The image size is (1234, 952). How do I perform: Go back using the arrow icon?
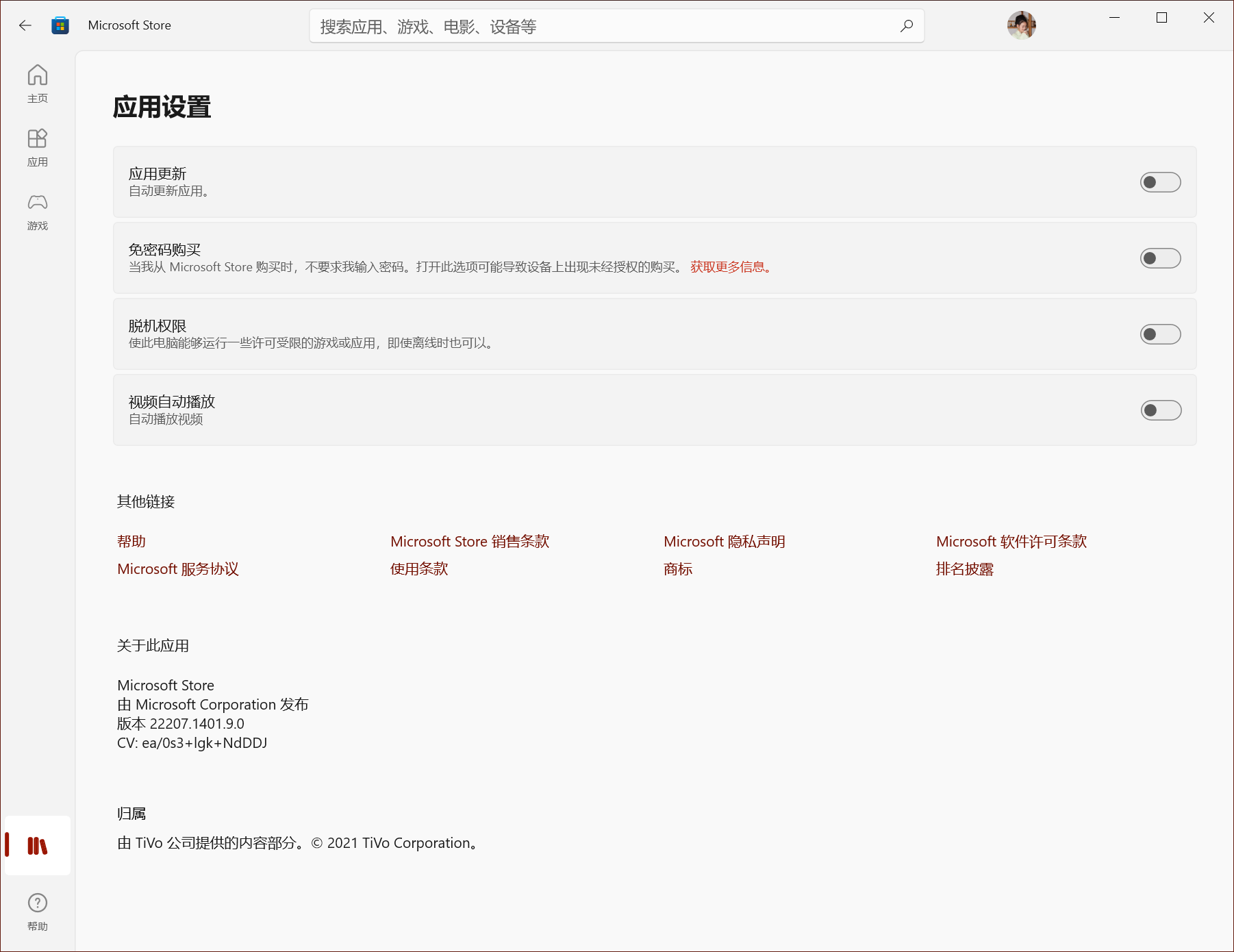coord(25,25)
